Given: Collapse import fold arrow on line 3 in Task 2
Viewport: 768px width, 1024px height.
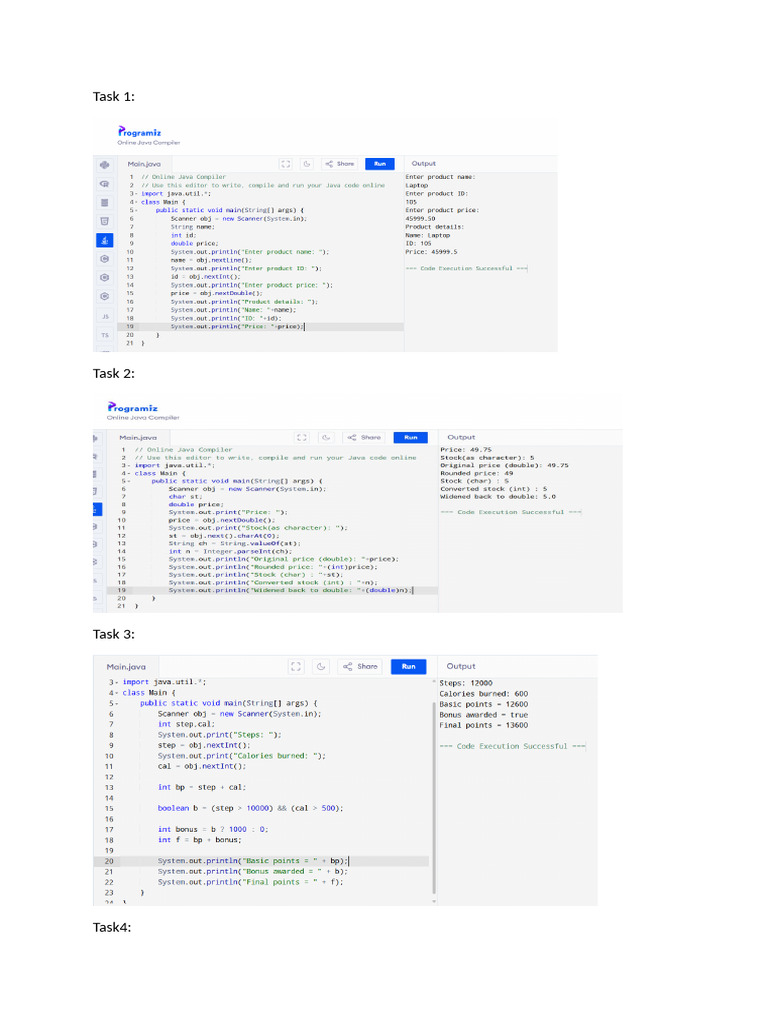Looking at the screenshot, I should 129,466.
